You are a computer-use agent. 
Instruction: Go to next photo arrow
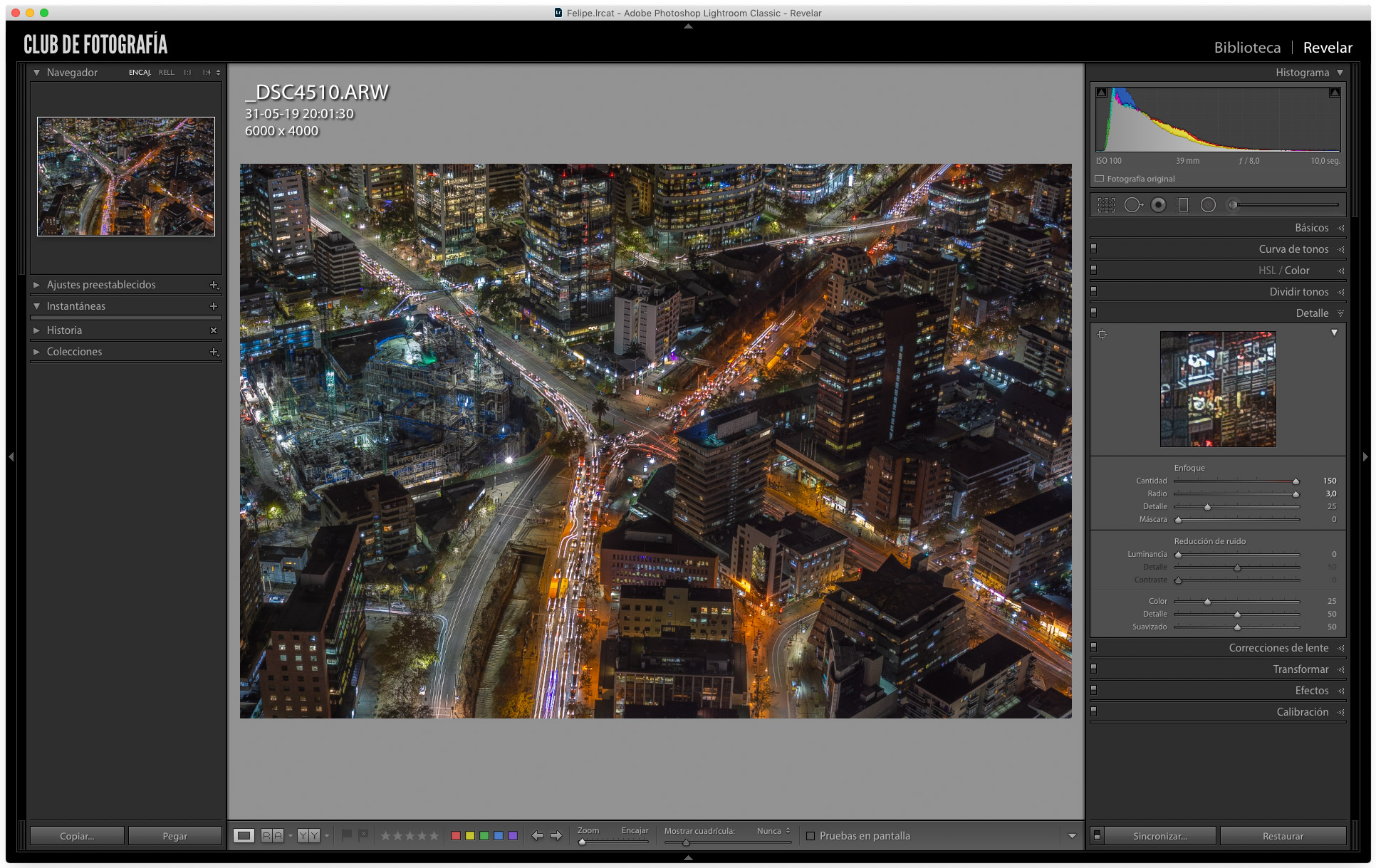click(556, 835)
